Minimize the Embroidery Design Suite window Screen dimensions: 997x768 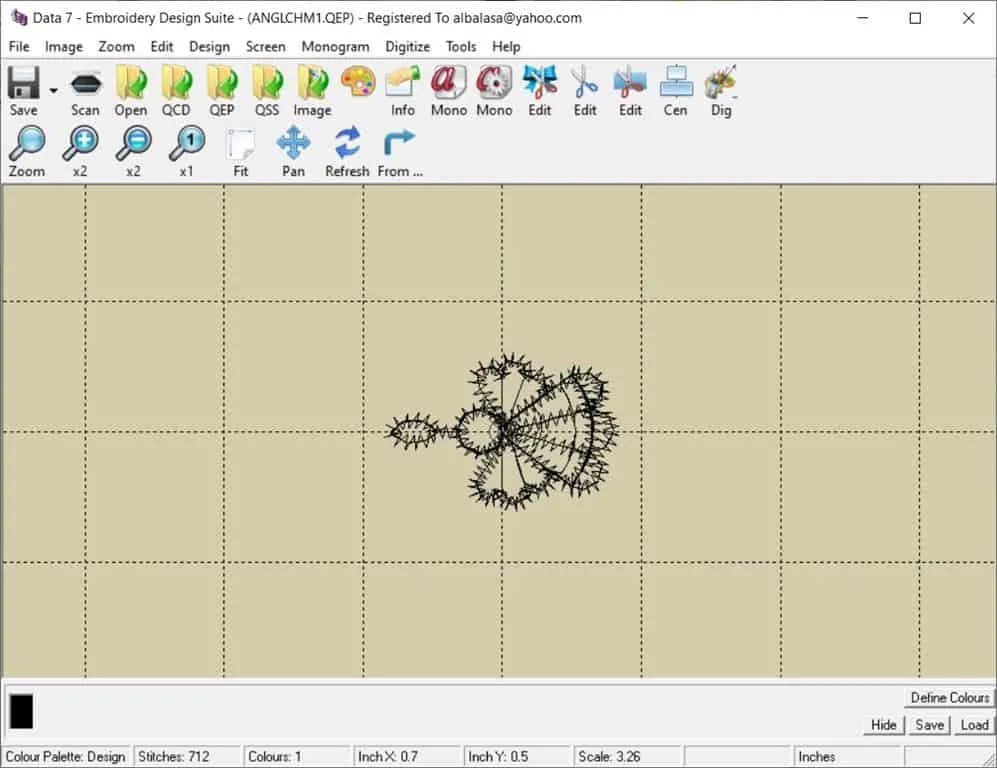862,18
